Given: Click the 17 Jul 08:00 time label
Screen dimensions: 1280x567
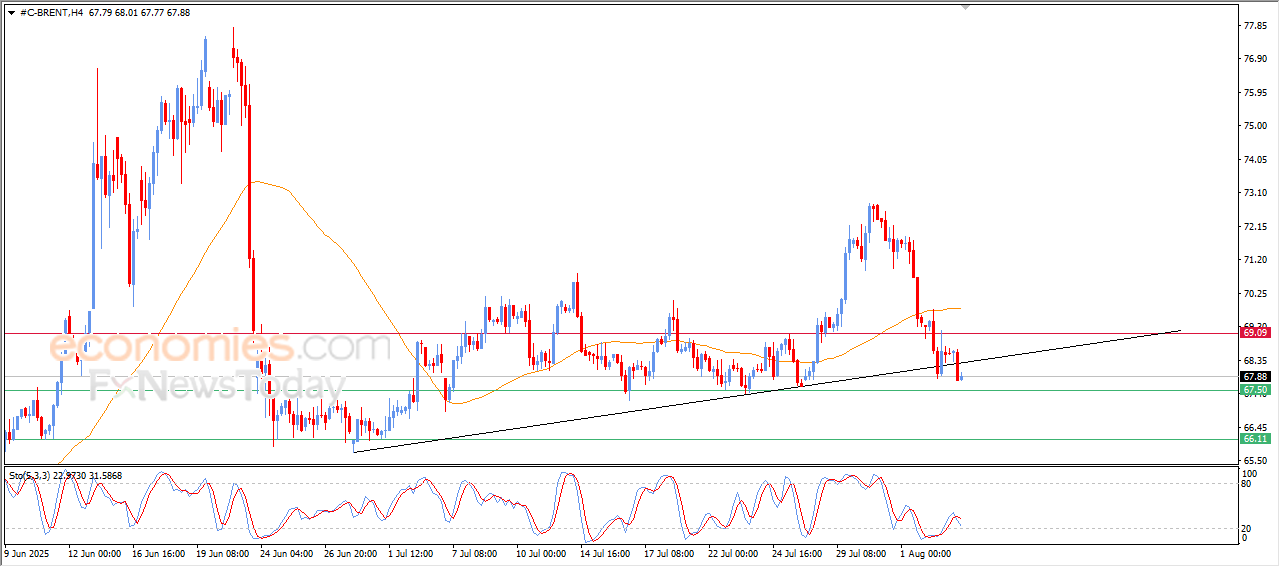Looking at the screenshot, I should click(x=670, y=552).
